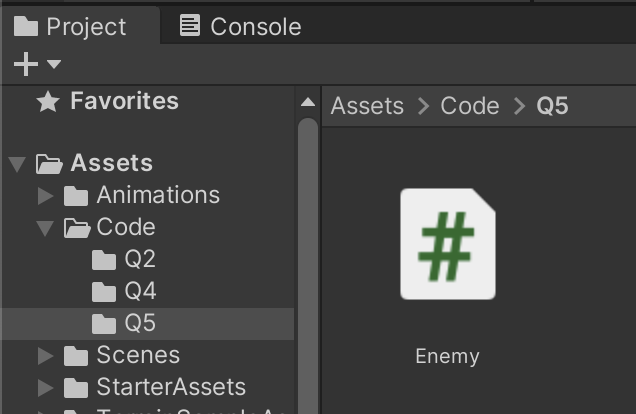The height and width of the screenshot is (414, 636).
Task: Click the StarterAssets folder icon
Action: [x=76, y=387]
